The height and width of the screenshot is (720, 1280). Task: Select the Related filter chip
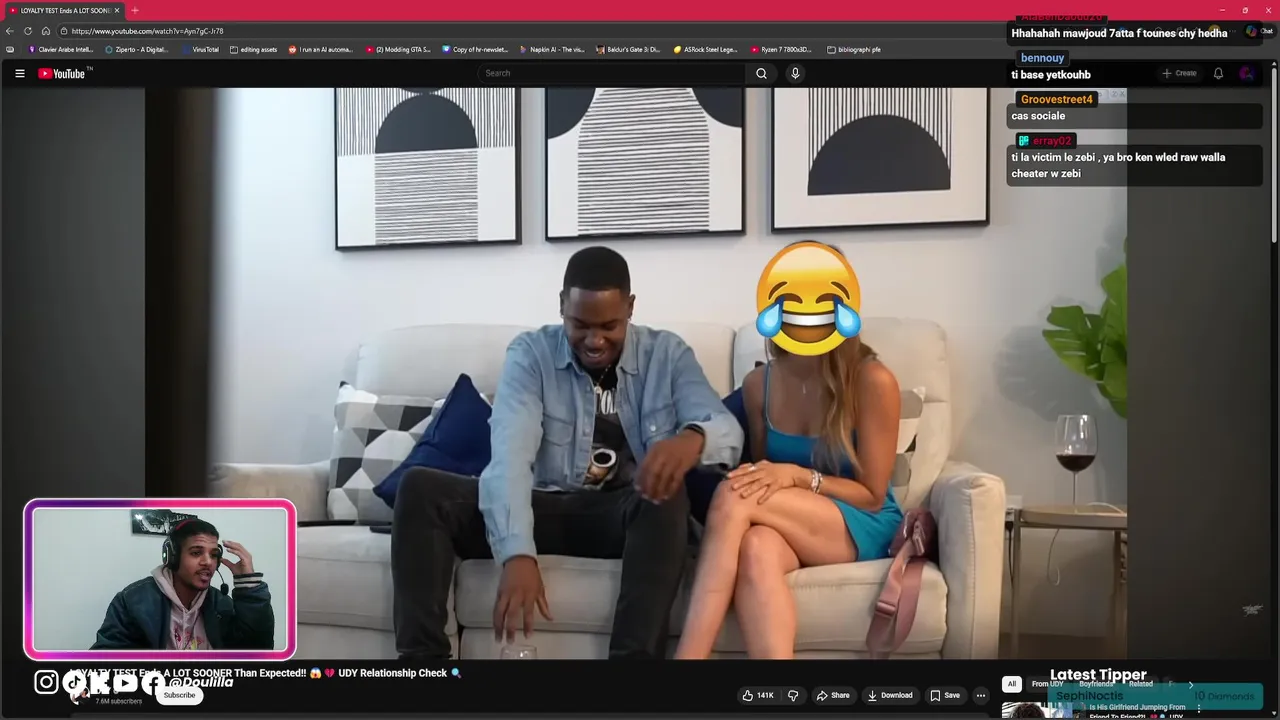click(1141, 684)
